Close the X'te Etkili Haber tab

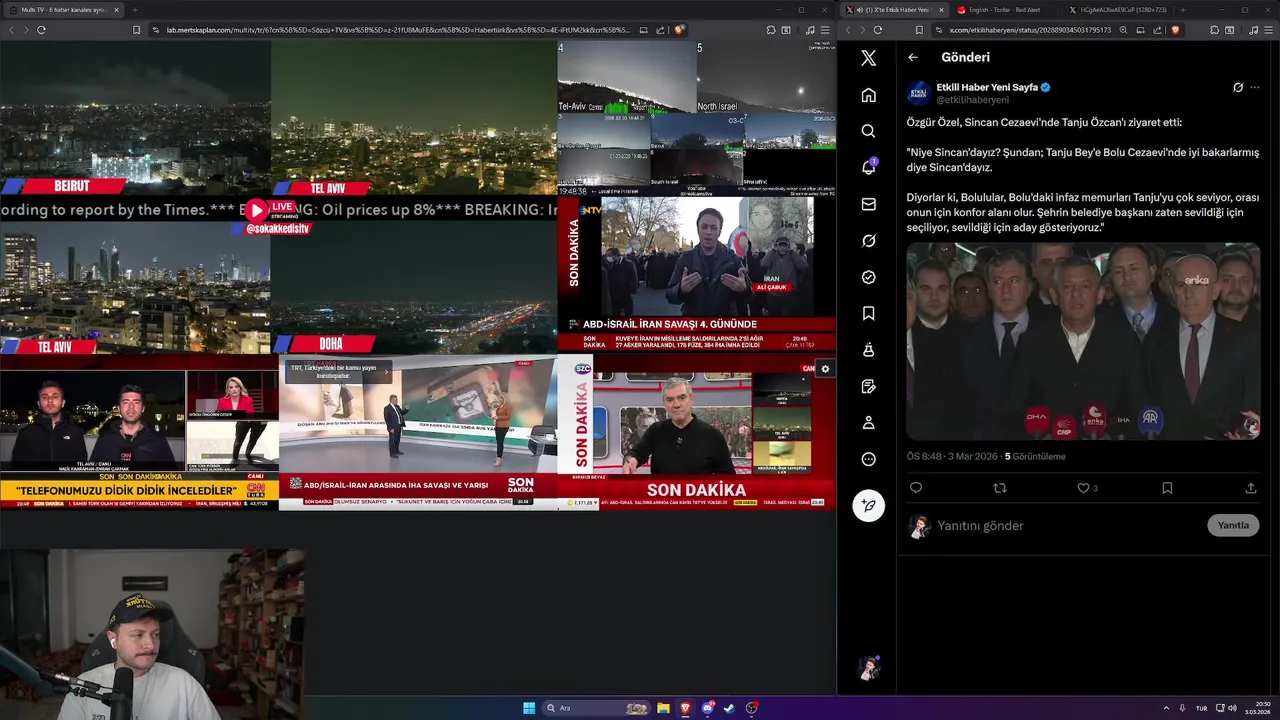[941, 9]
